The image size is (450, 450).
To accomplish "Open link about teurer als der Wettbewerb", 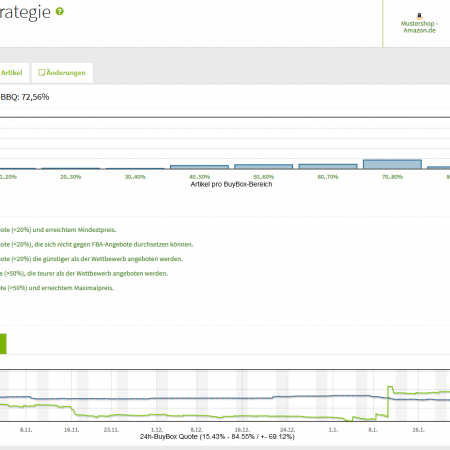I will (84, 274).
